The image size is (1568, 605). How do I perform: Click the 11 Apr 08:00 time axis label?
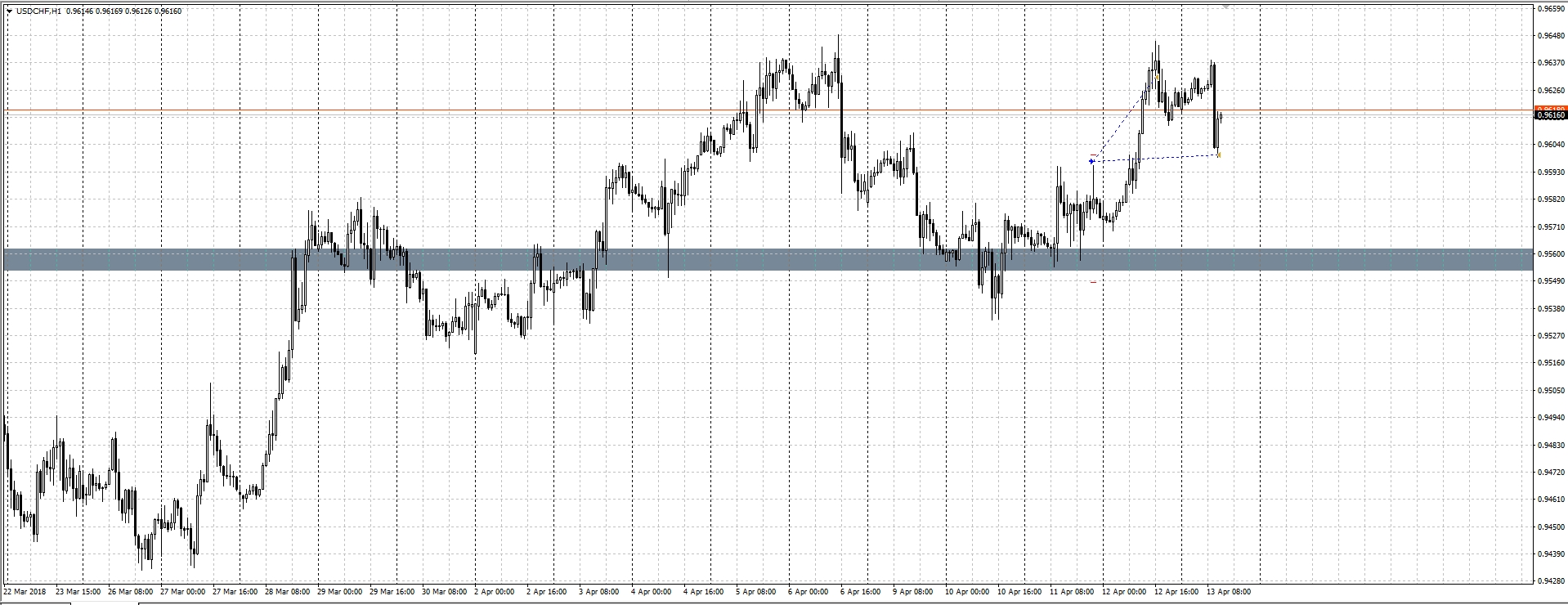(1073, 591)
